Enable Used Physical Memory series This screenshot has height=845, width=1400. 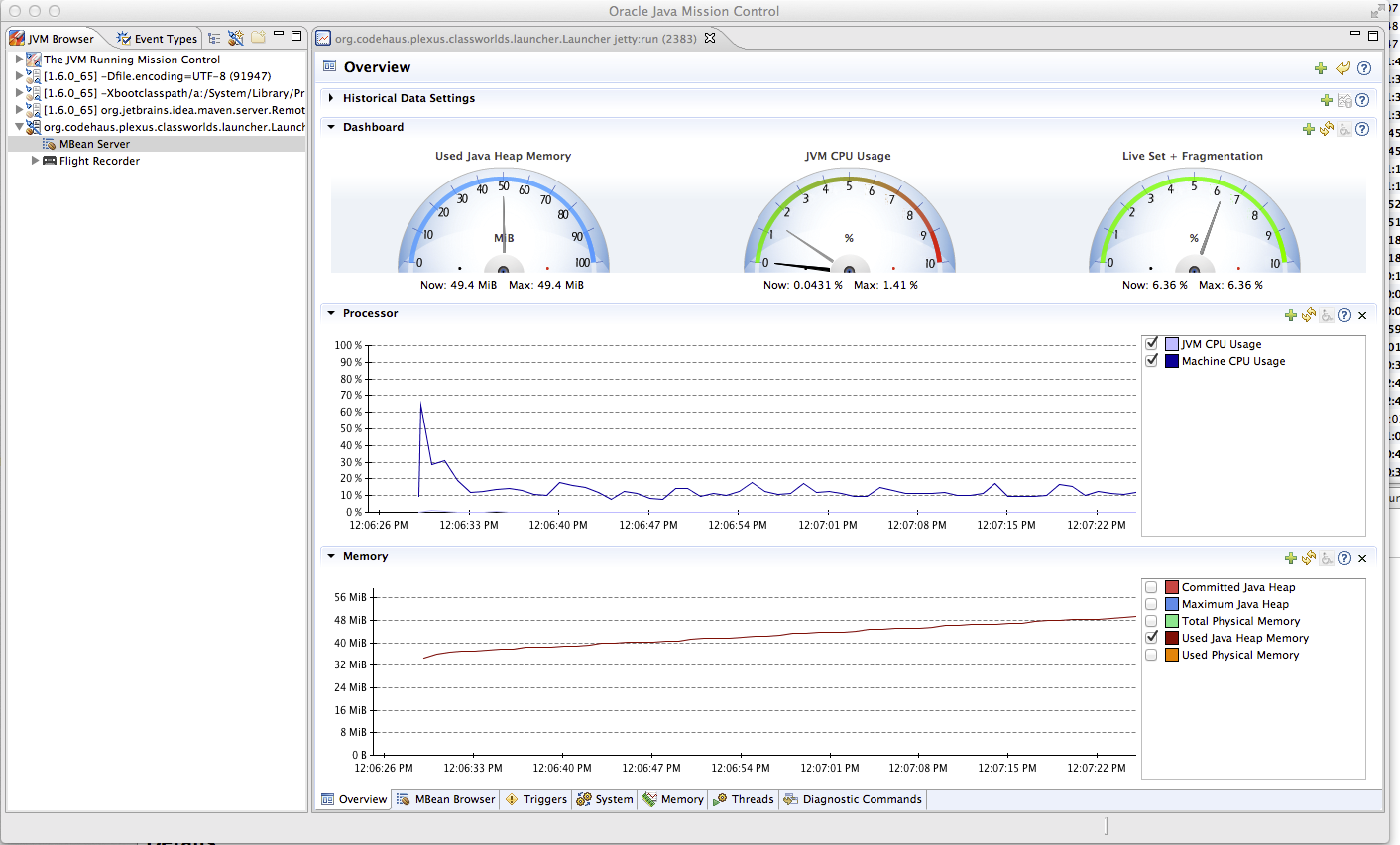1151,655
